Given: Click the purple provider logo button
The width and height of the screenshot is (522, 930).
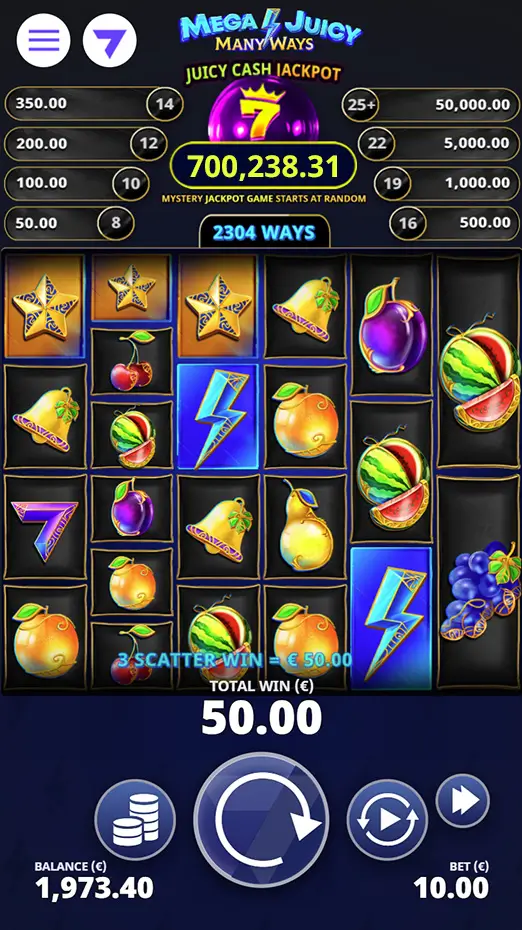Looking at the screenshot, I should (110, 40).
